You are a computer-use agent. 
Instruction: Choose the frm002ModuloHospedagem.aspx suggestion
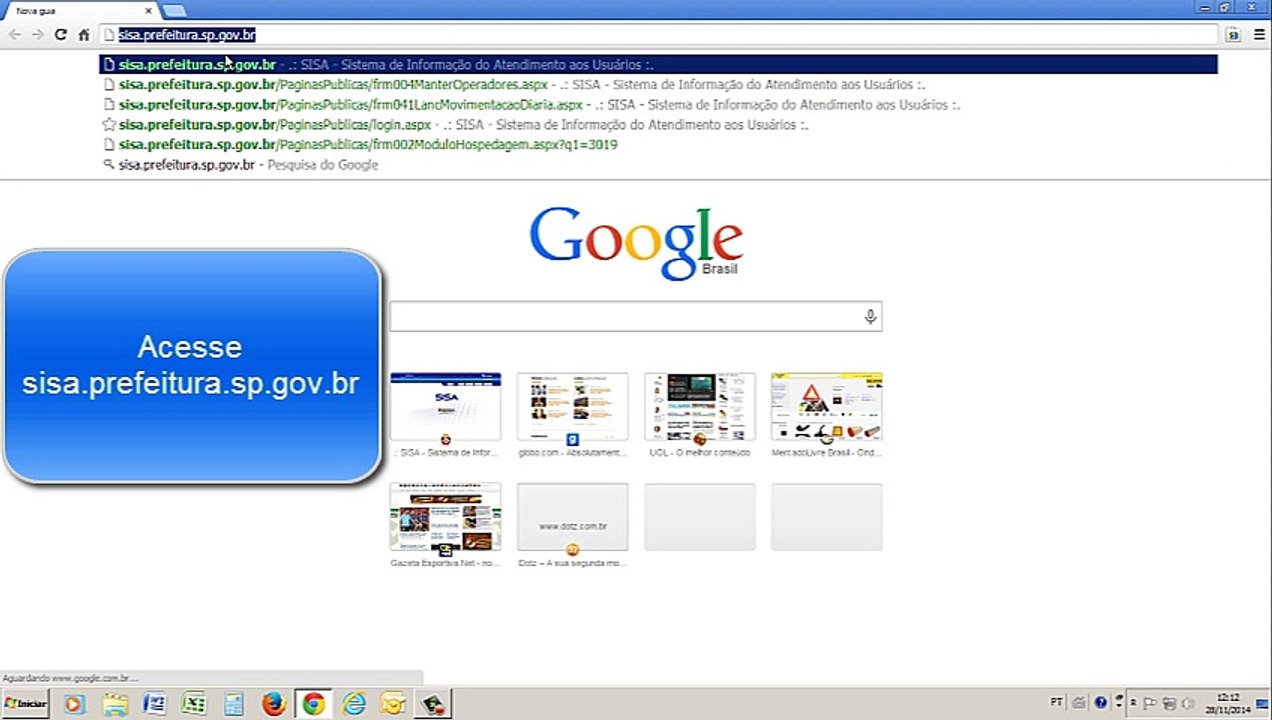pos(658,145)
